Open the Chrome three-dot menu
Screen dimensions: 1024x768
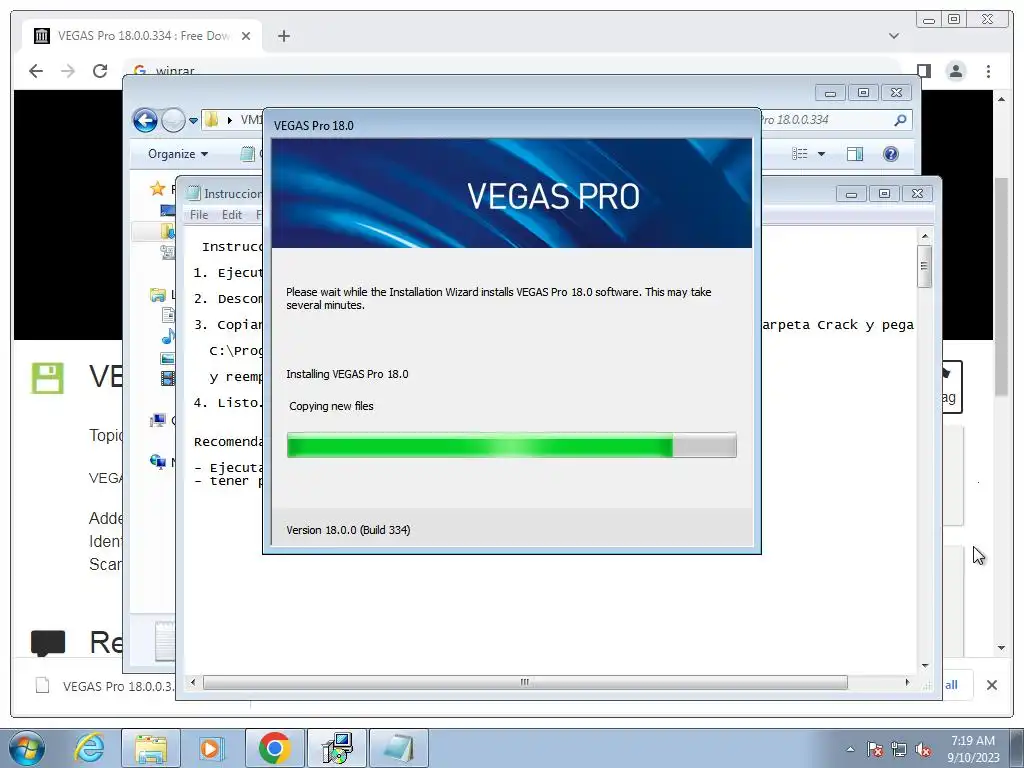tap(988, 71)
